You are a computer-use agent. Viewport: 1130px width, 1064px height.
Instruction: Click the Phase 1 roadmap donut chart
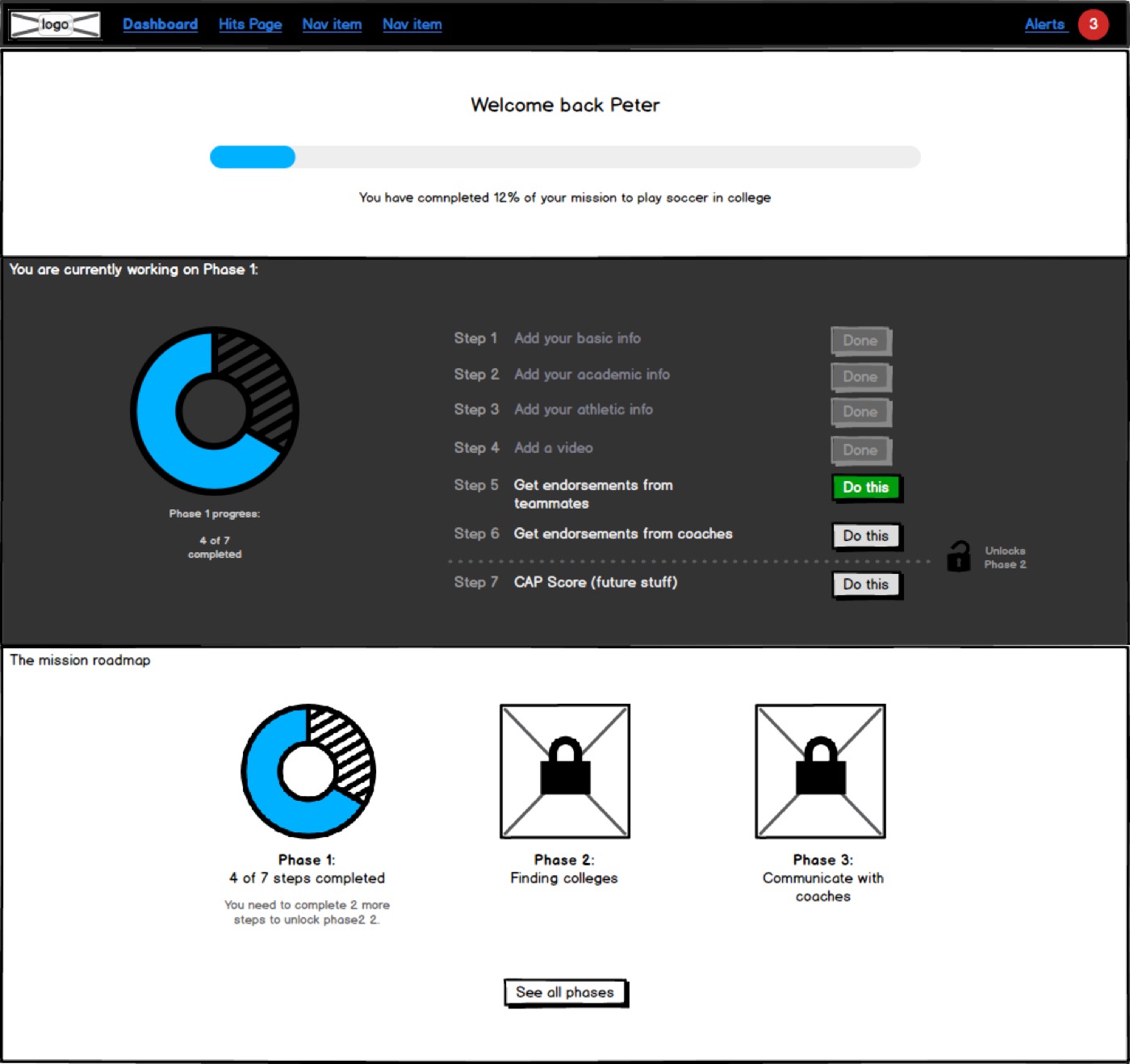308,771
